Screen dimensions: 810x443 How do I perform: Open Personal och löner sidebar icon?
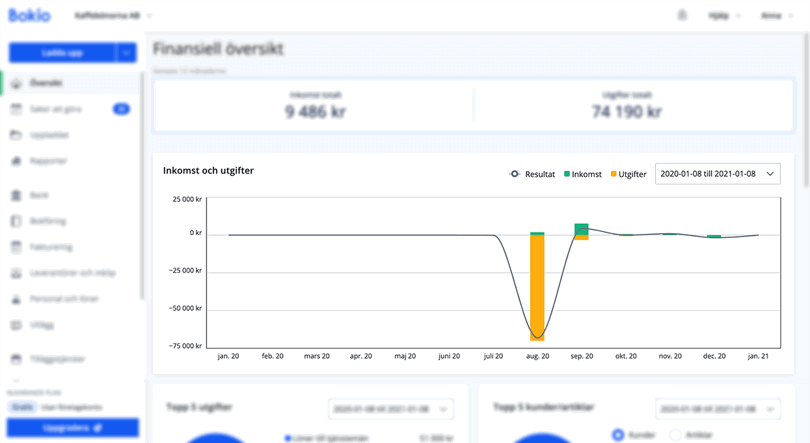pos(16,299)
